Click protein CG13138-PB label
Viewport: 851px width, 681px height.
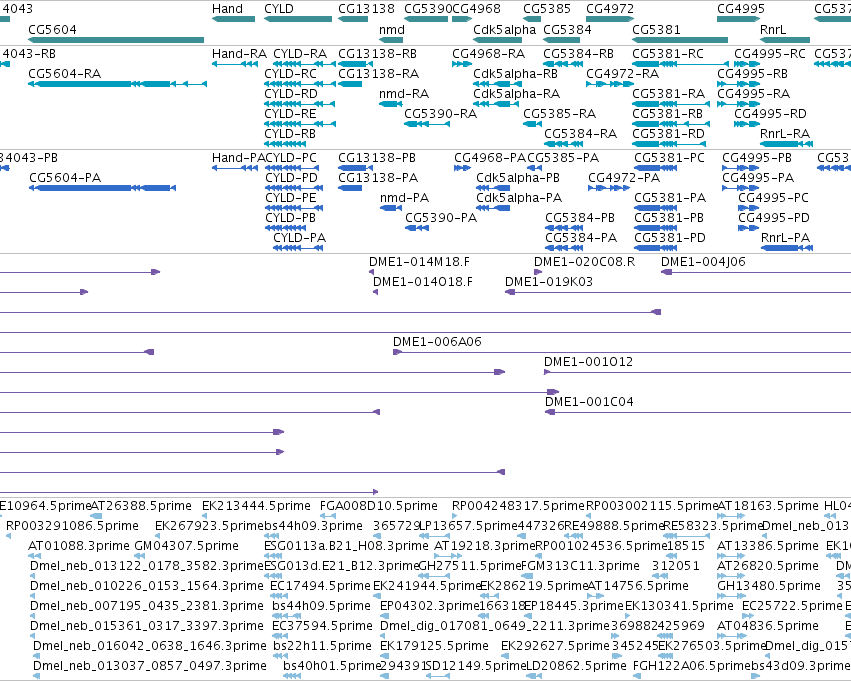[x=377, y=158]
